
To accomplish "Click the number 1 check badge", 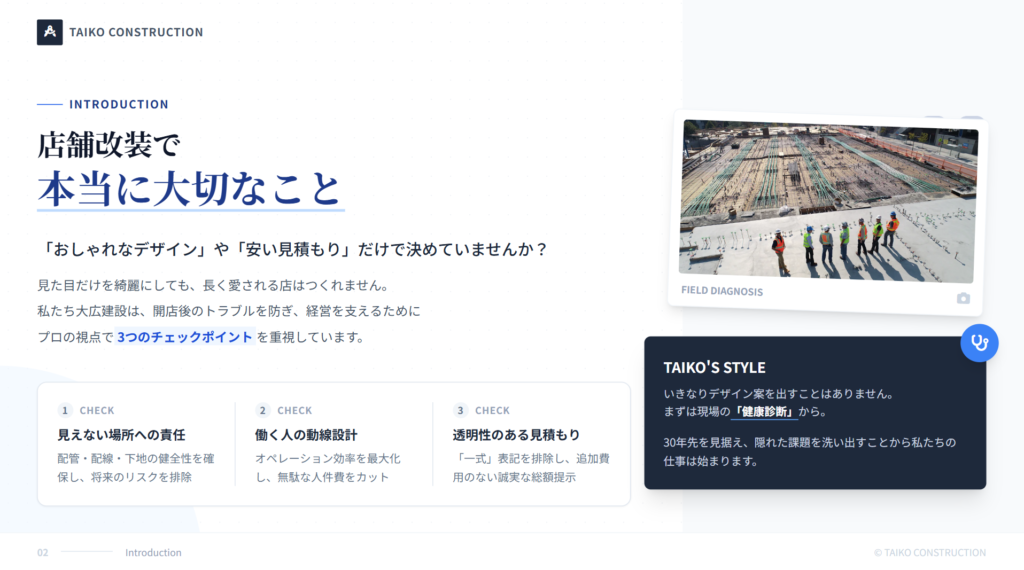I will (65, 410).
